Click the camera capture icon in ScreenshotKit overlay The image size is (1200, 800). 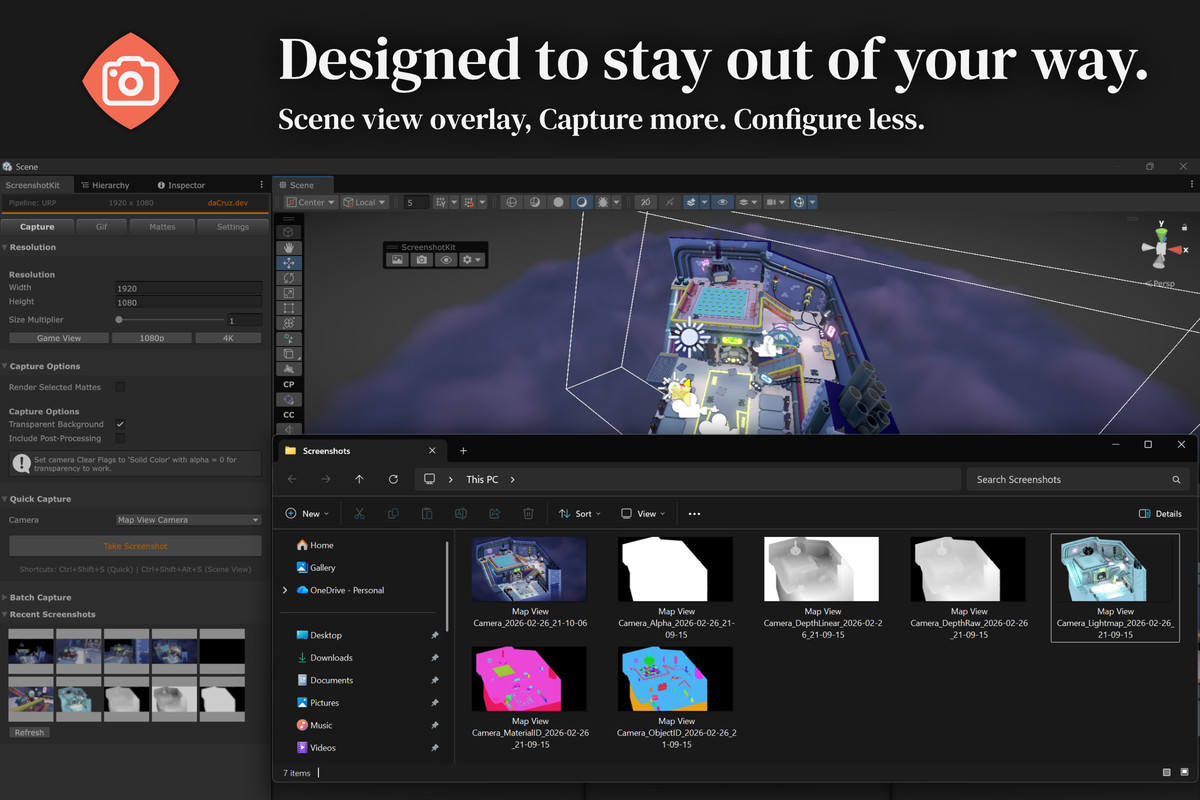coord(422,260)
